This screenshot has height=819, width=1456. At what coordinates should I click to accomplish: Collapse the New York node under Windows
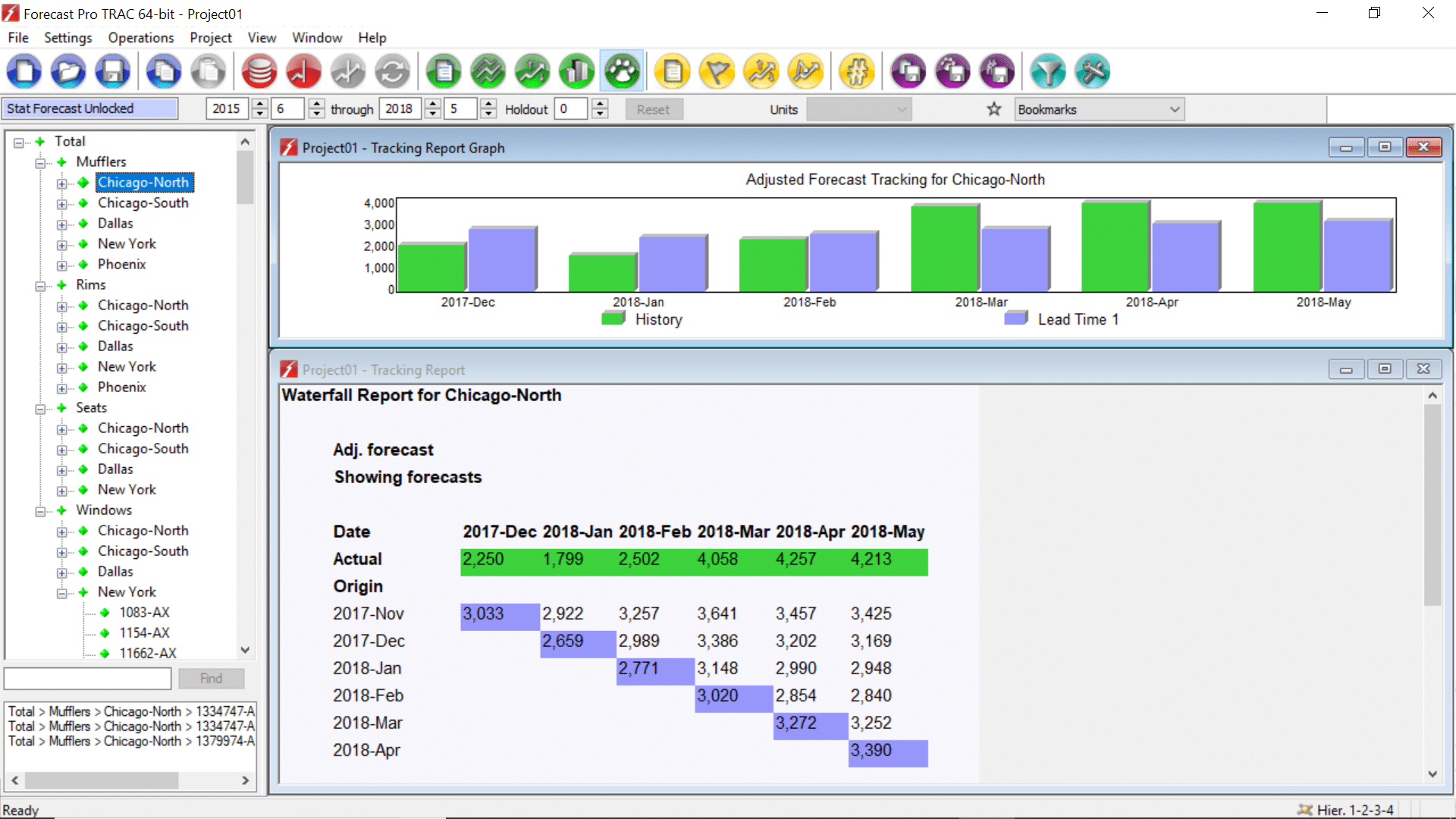pyautogui.click(x=64, y=591)
